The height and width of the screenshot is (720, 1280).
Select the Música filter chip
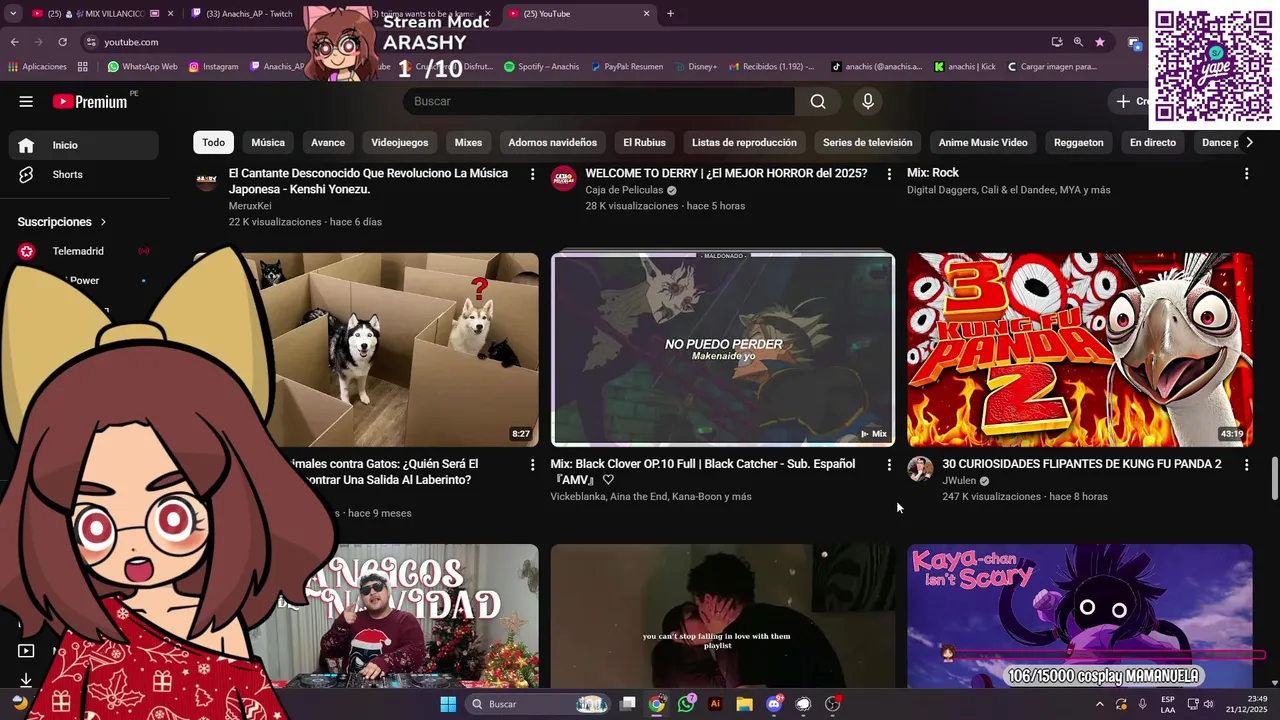268,142
